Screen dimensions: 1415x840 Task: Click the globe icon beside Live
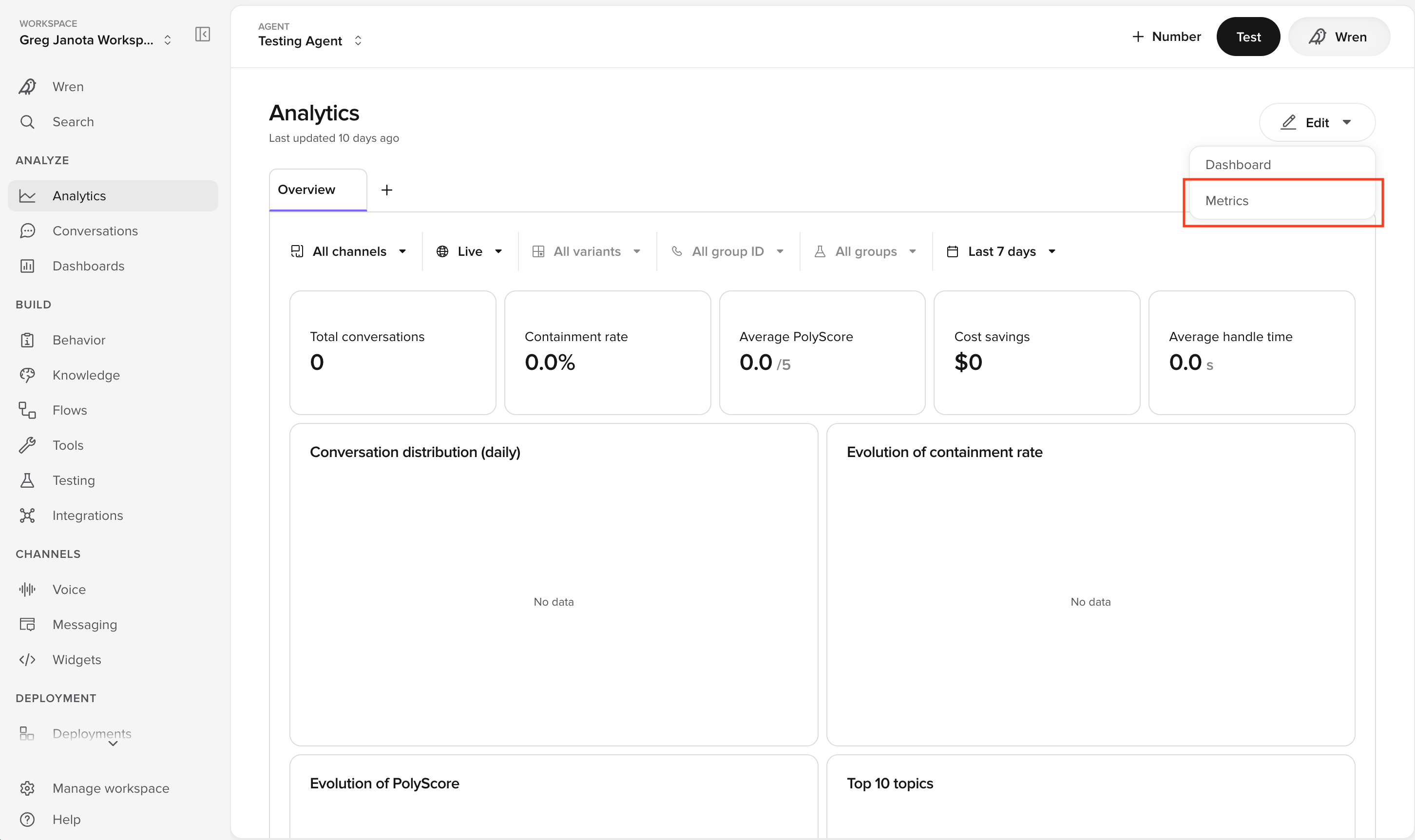point(442,251)
